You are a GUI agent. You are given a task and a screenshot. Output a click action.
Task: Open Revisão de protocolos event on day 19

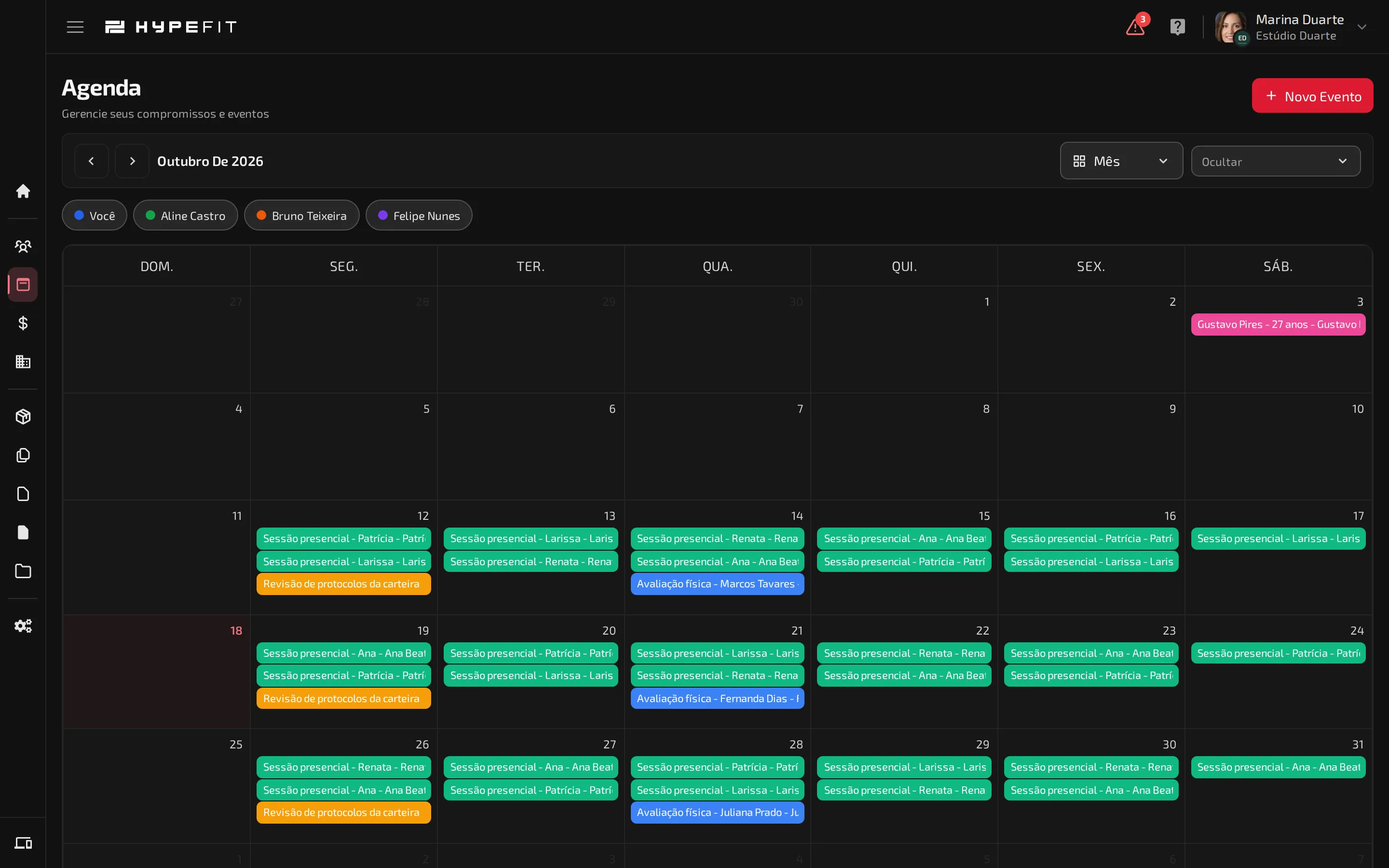pyautogui.click(x=343, y=698)
